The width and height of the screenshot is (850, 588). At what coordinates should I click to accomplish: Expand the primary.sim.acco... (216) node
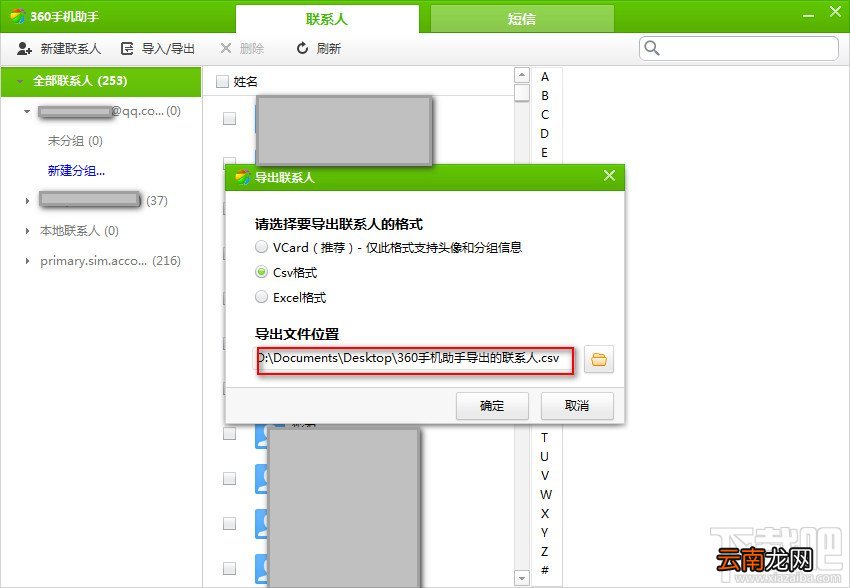click(27, 261)
